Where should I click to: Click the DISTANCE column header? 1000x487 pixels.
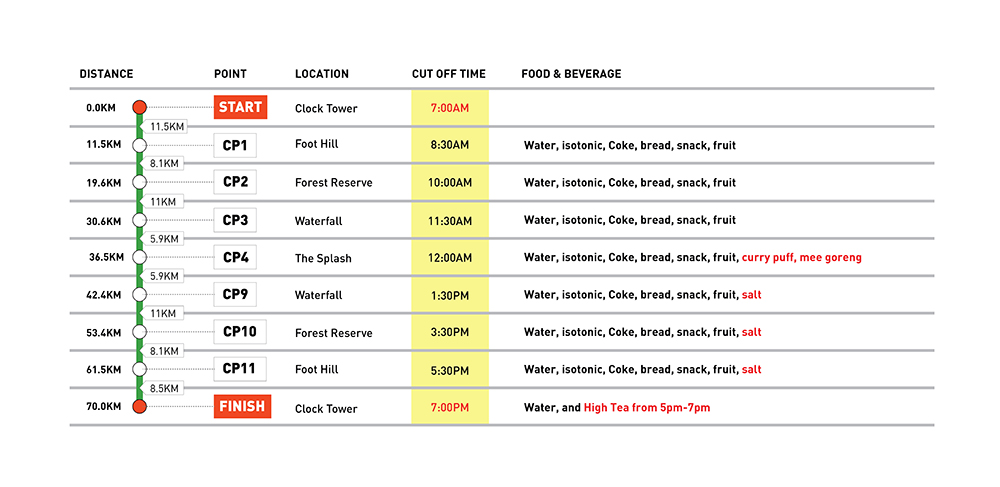[106, 74]
